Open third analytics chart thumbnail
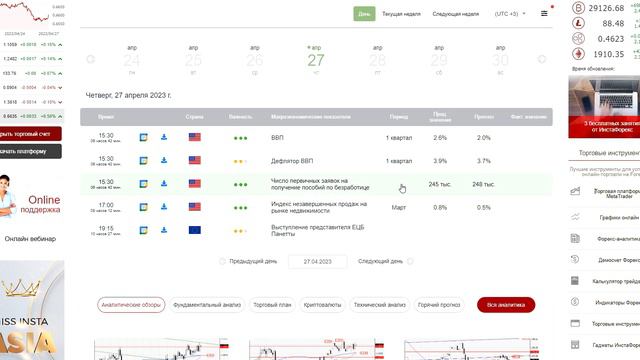 pyautogui.click(x=471, y=349)
